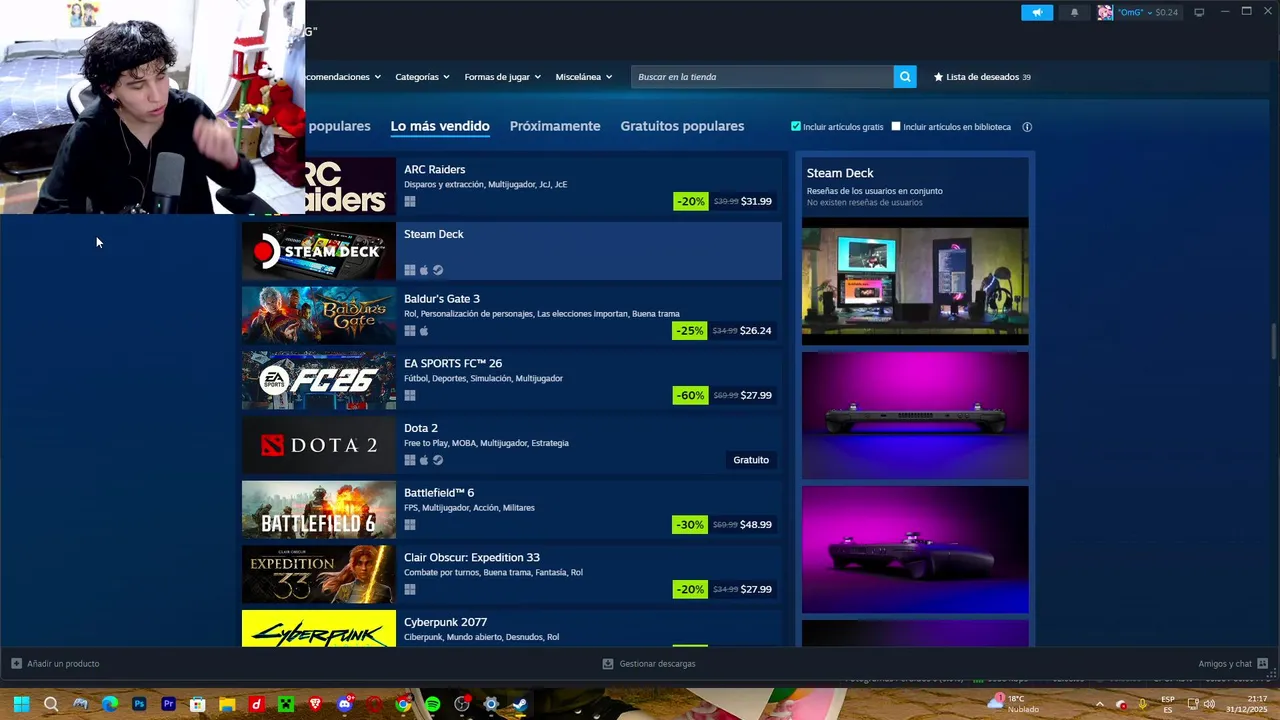Open Discord from the taskbar
This screenshot has height=720, width=1280.
345,704
